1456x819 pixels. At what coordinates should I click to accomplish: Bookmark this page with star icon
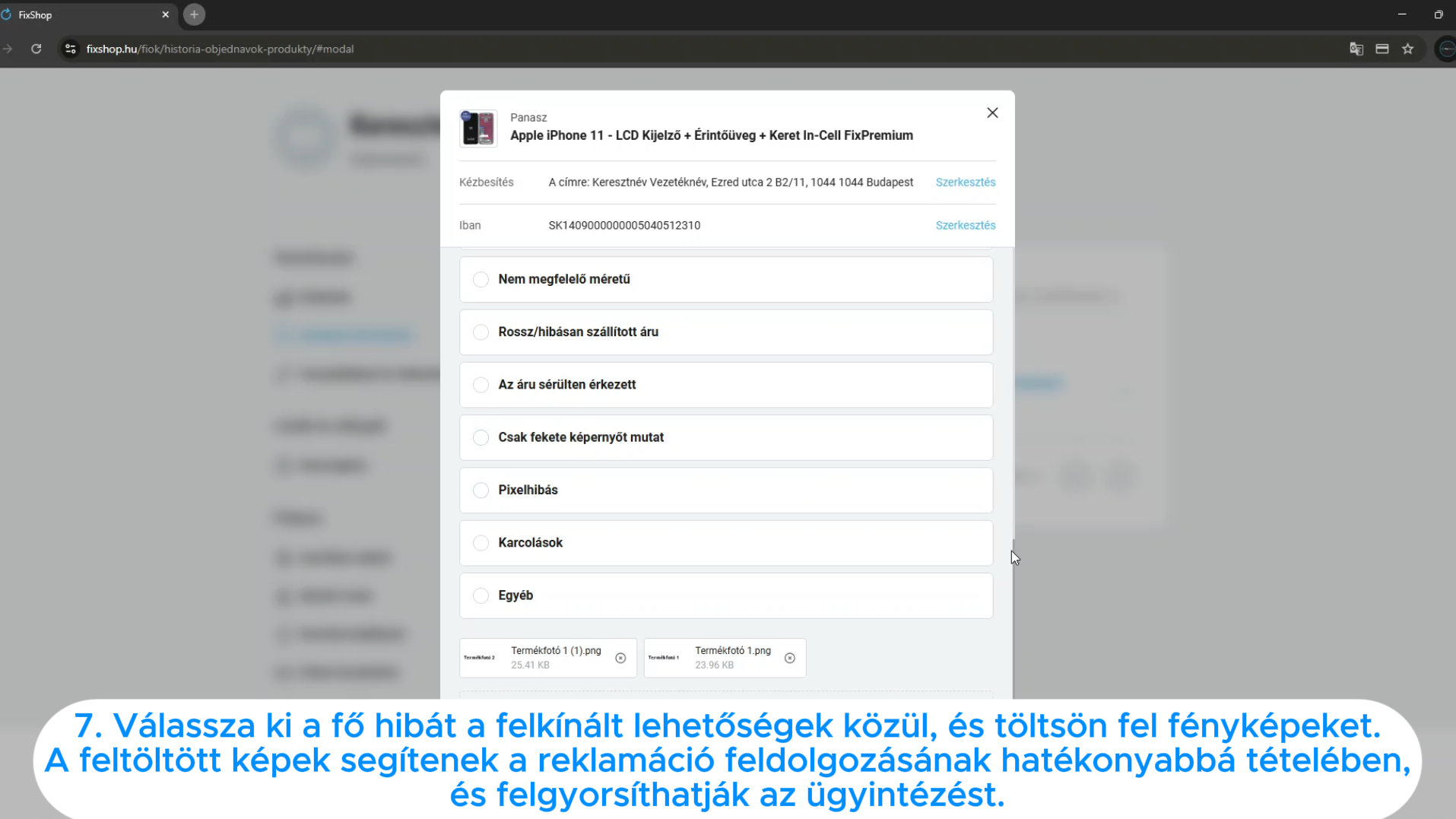point(1408,49)
